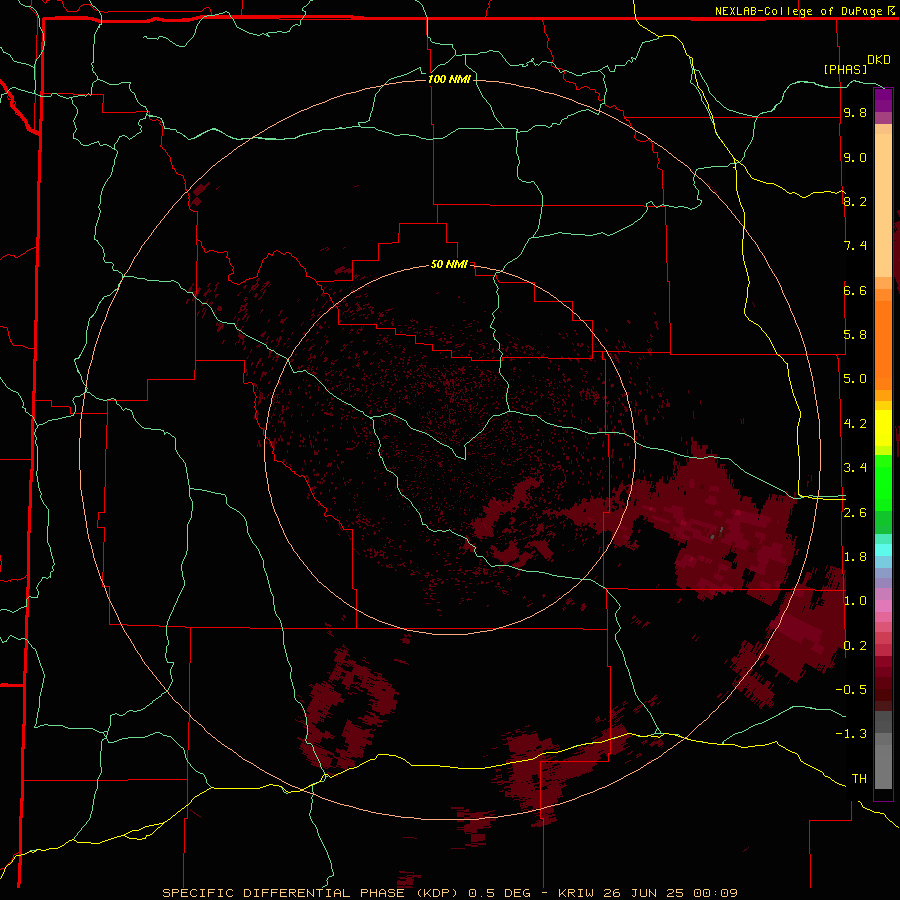Click the -0.5 legend value
900x900 pixels.
point(851,690)
